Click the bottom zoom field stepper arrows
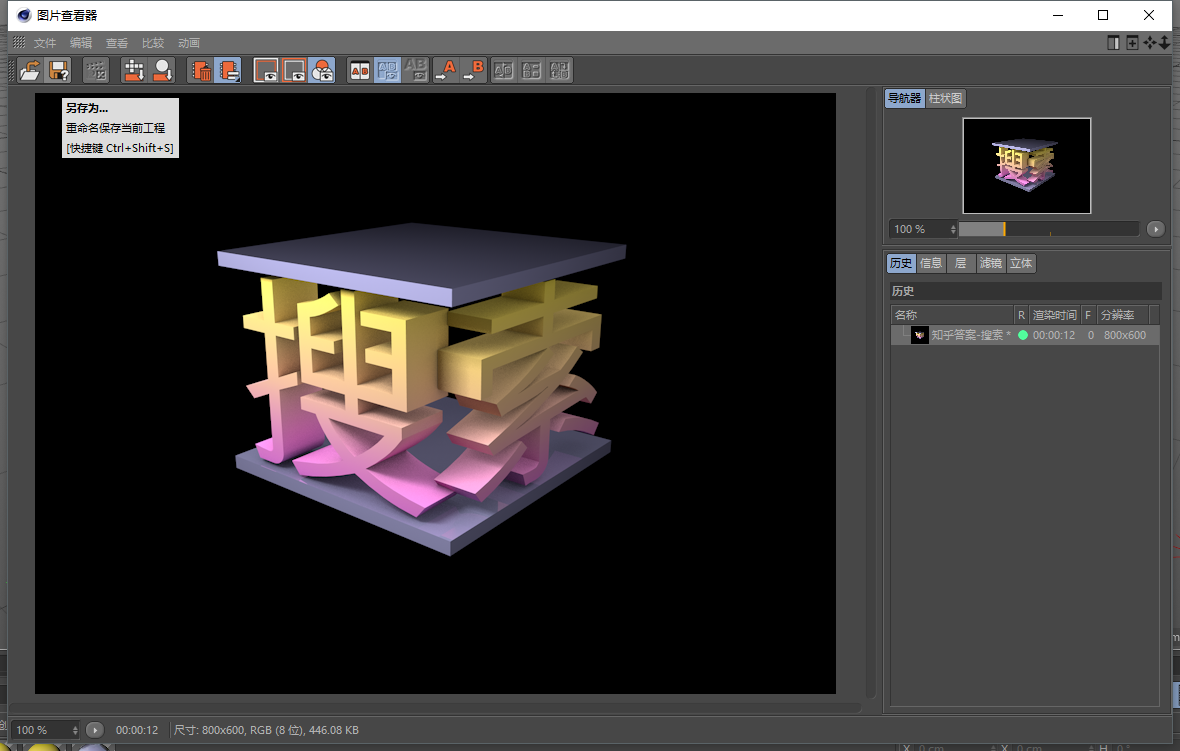 (75, 730)
